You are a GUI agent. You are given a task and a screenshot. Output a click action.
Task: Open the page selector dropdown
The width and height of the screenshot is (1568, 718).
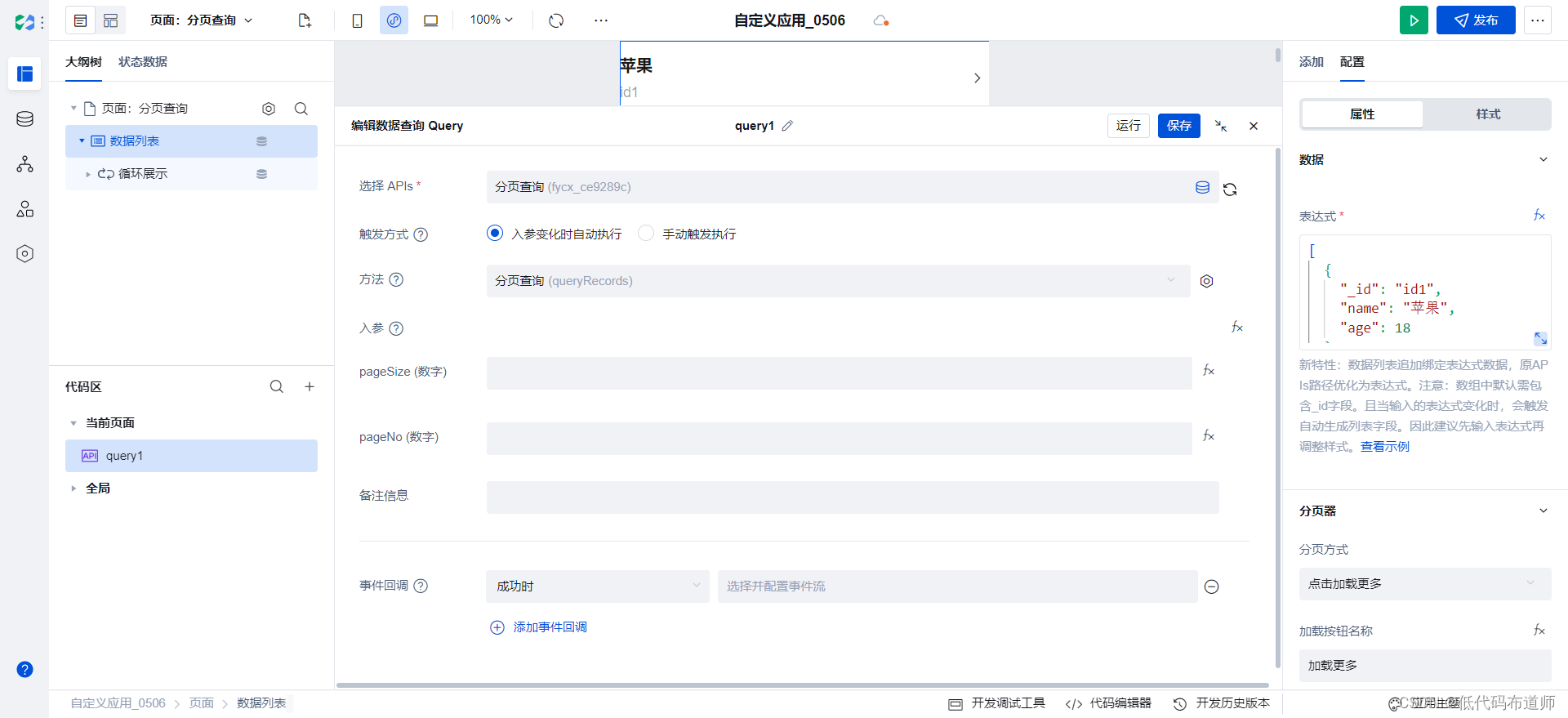tap(201, 20)
